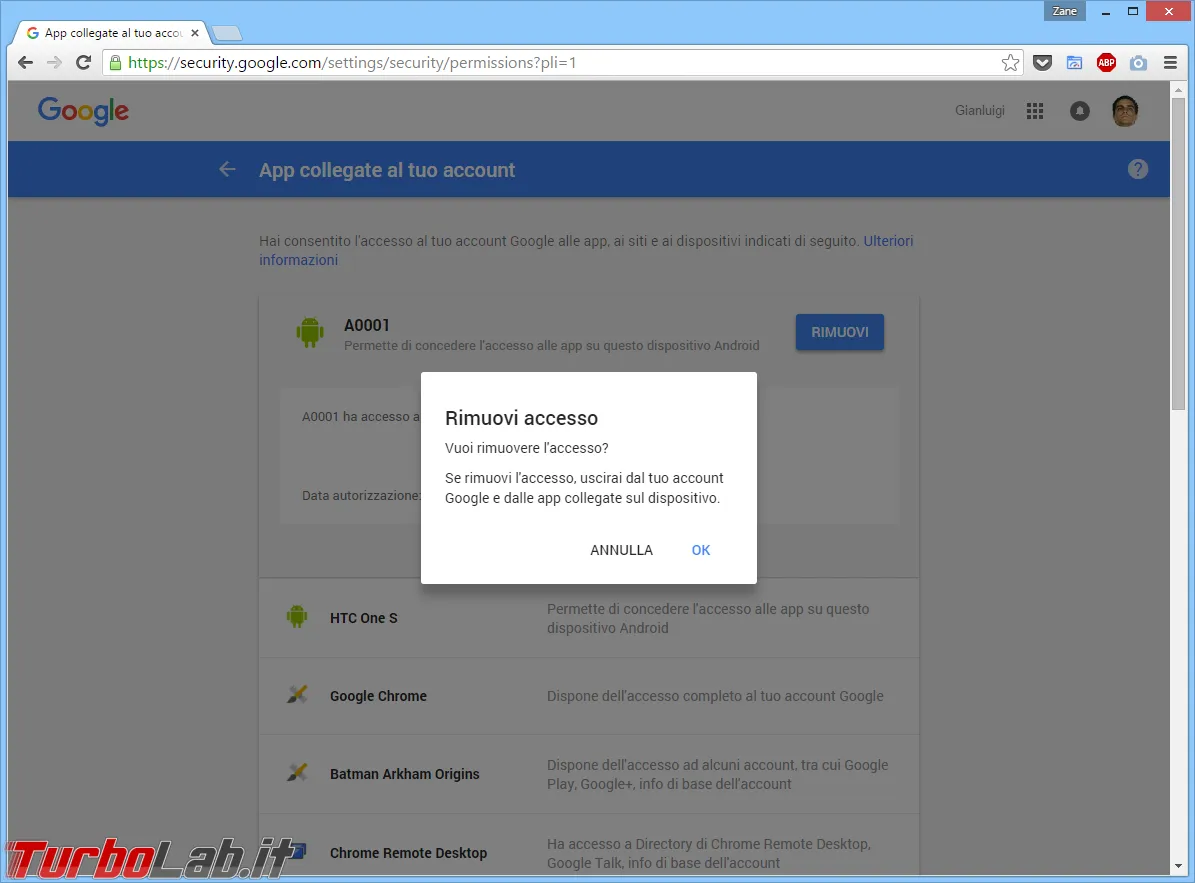Screen dimensions: 1195x883
Task: Reload the page with refresh icon
Action: pyautogui.click(x=84, y=62)
